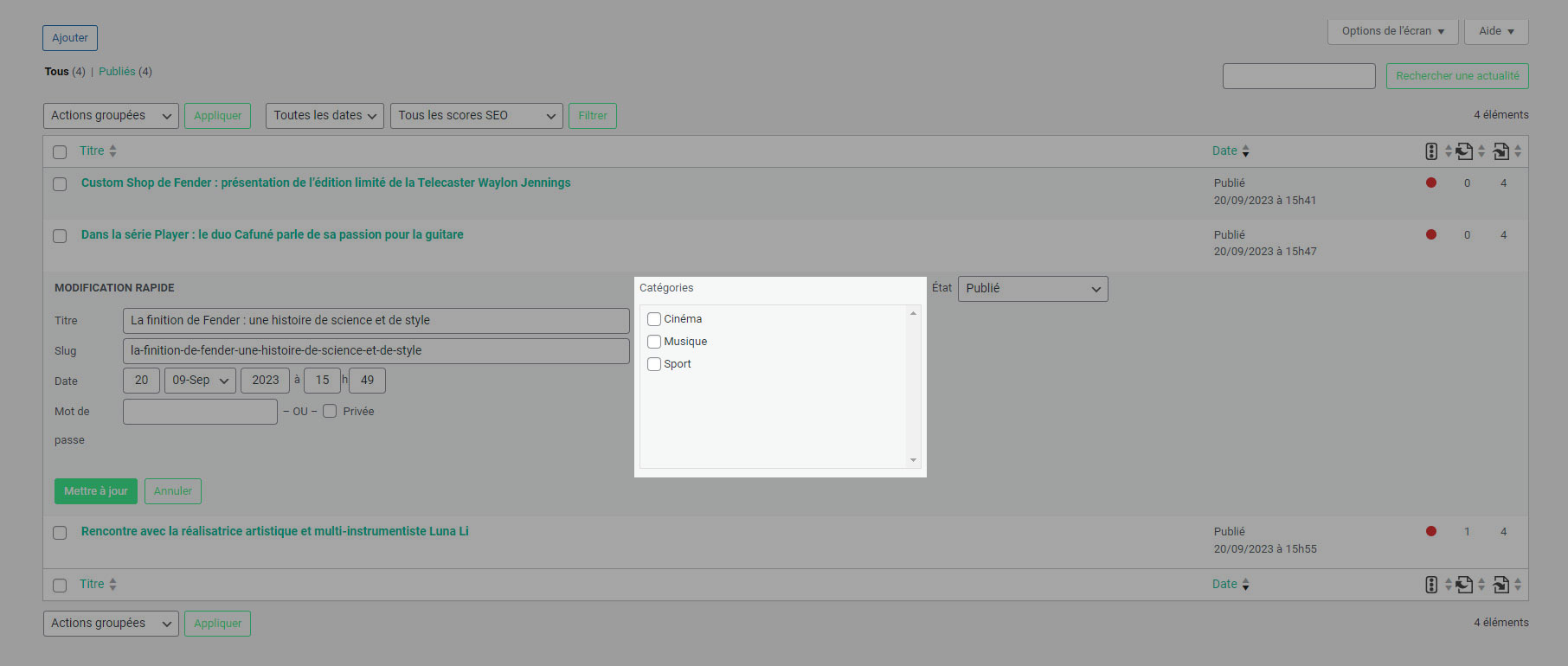Open the Options de l'écran tab
Image resolution: width=1568 pixels, height=666 pixels.
(1392, 31)
